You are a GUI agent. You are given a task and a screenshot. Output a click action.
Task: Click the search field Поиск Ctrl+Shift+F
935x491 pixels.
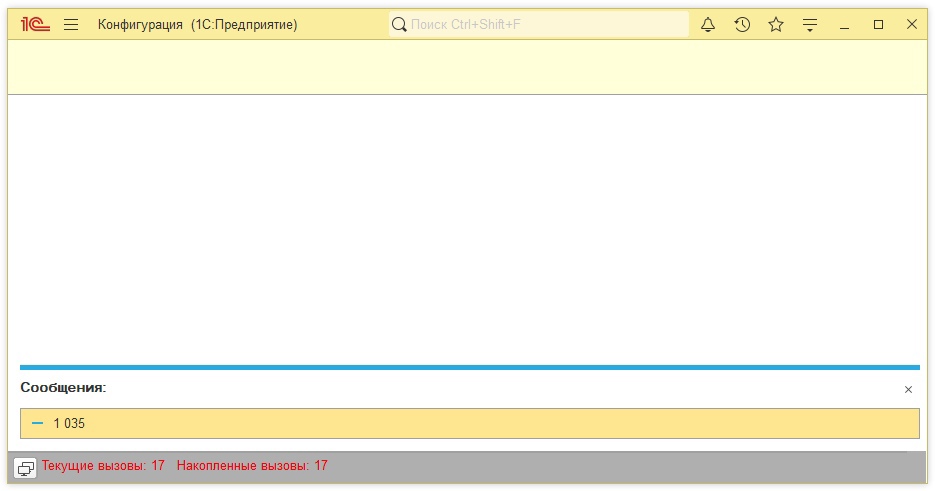539,24
